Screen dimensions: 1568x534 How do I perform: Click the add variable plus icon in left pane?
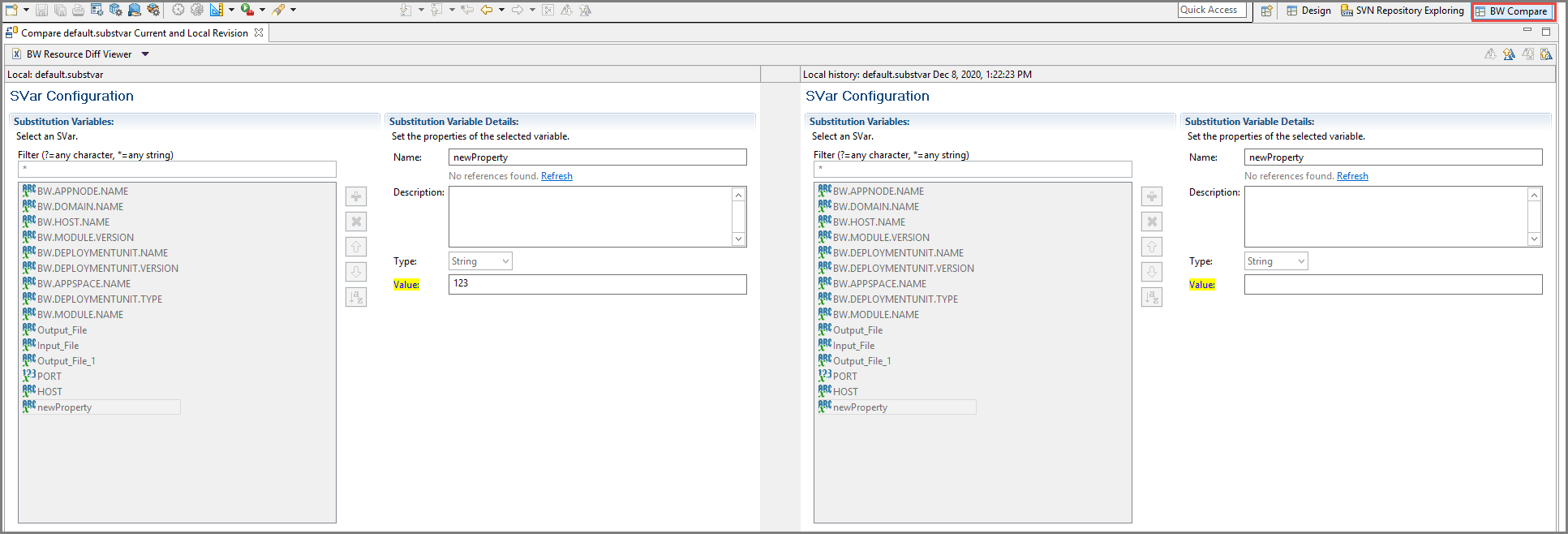356,196
